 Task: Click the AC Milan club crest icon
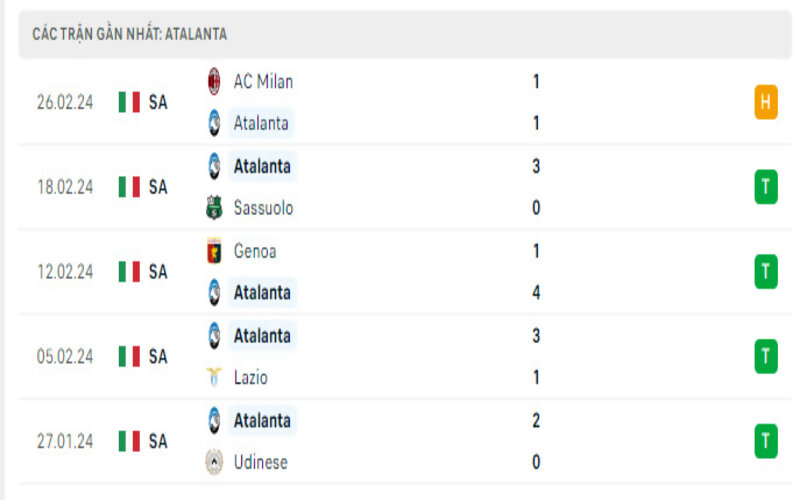point(214,82)
